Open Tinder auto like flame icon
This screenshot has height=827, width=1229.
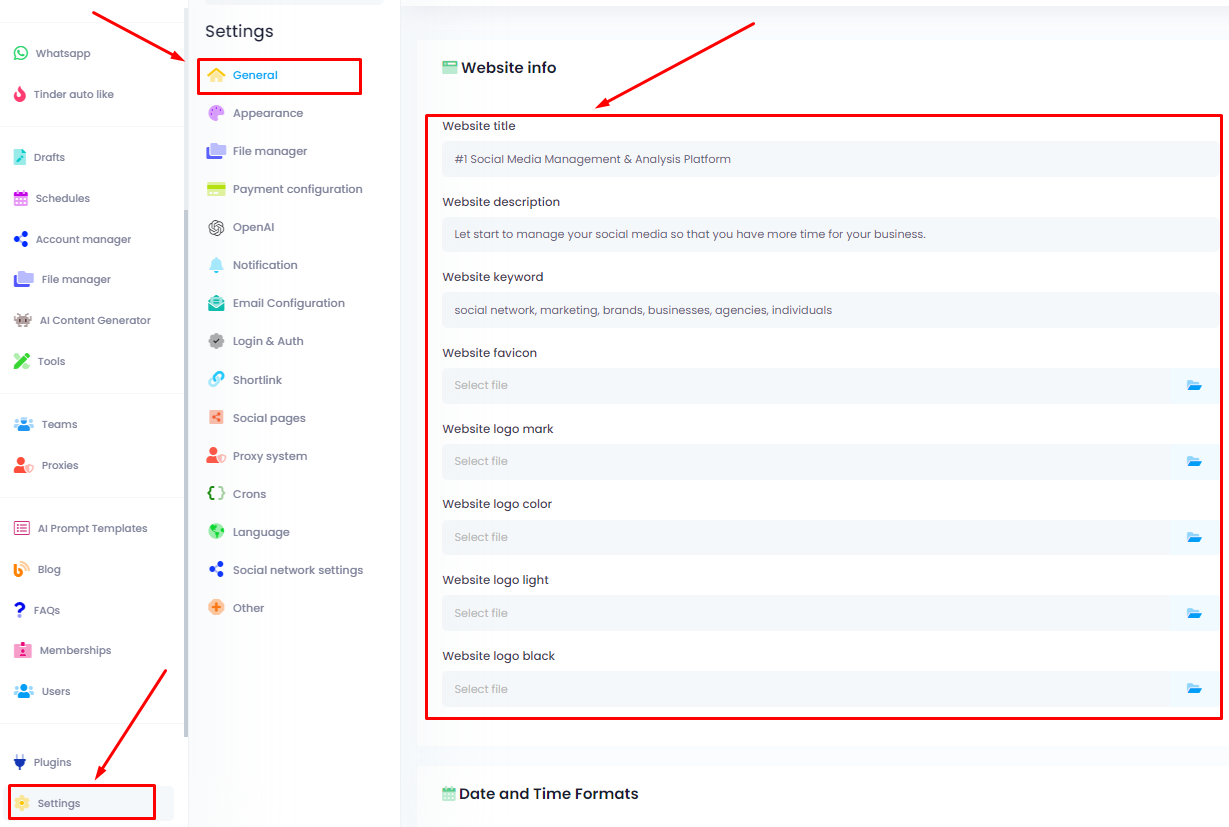[x=20, y=94]
